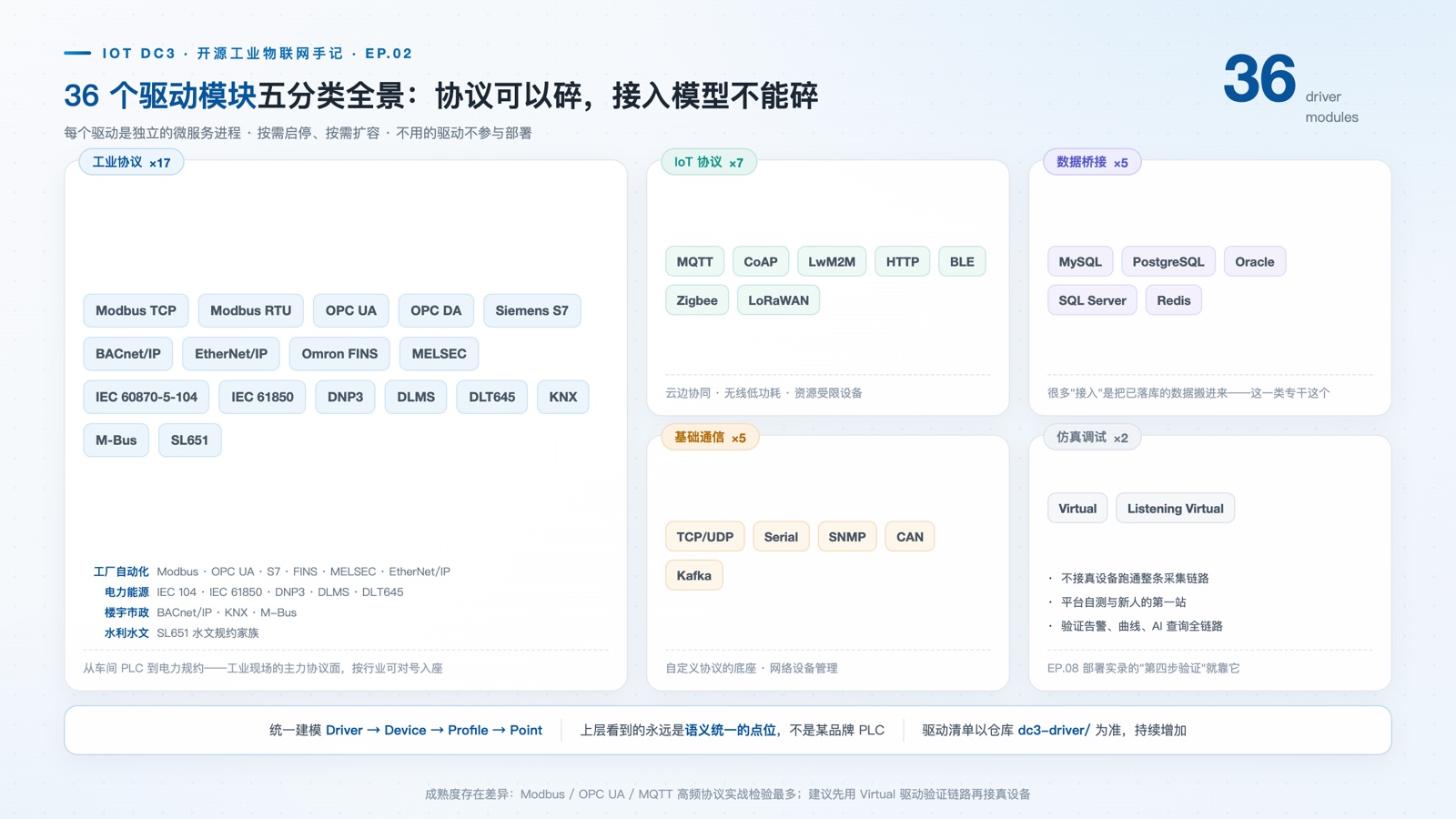Click the 语义统一的点位 highlighted text
This screenshot has width=1456, height=819.
tap(731, 730)
